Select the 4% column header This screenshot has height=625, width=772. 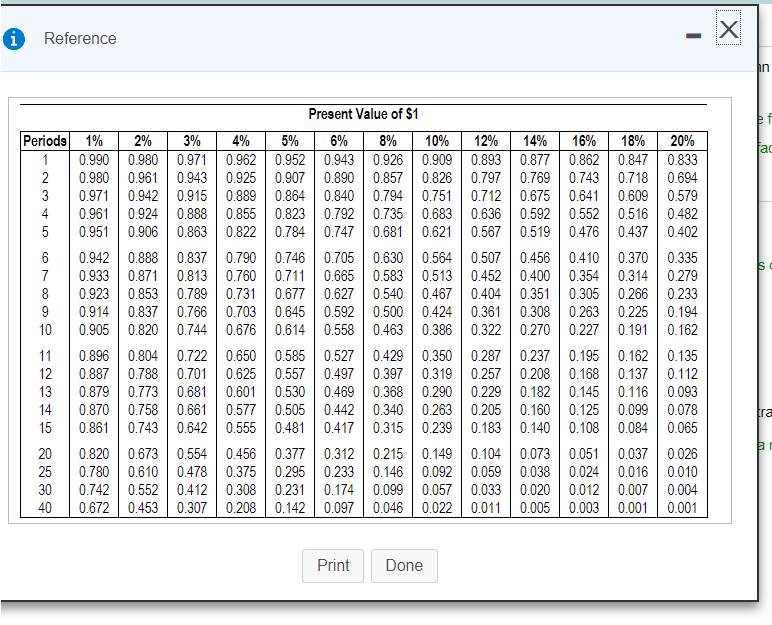coord(241,141)
